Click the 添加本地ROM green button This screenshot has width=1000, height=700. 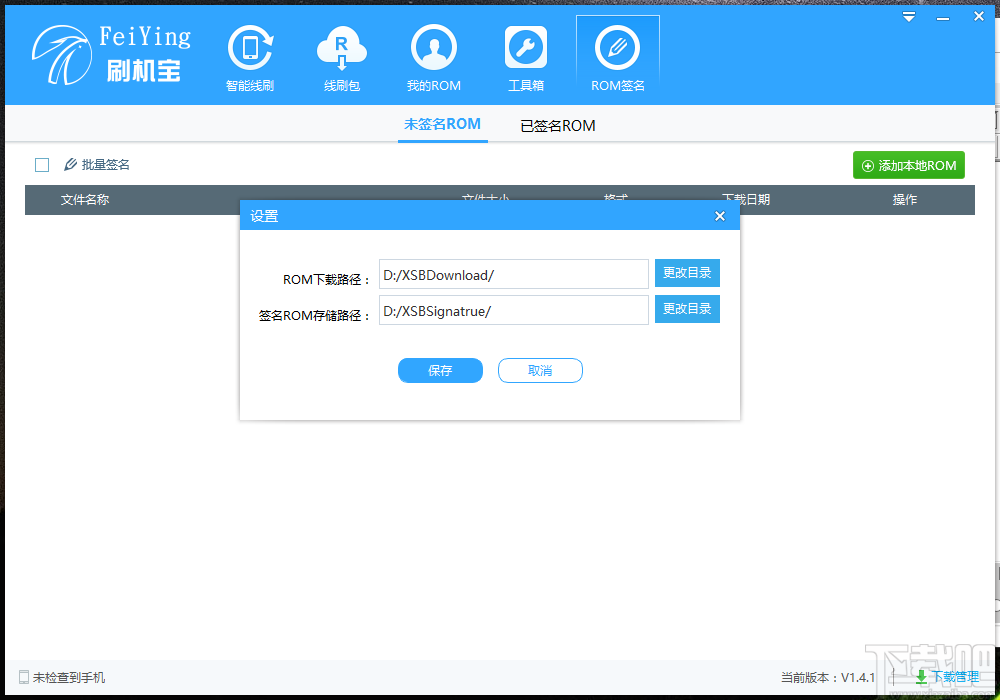click(909, 165)
